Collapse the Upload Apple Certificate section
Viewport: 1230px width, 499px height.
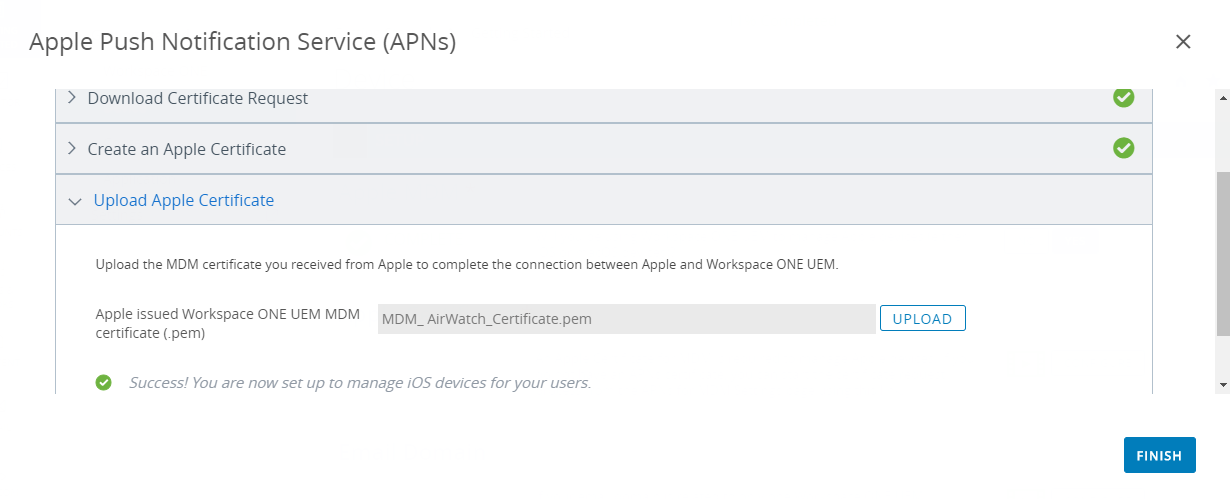74,201
